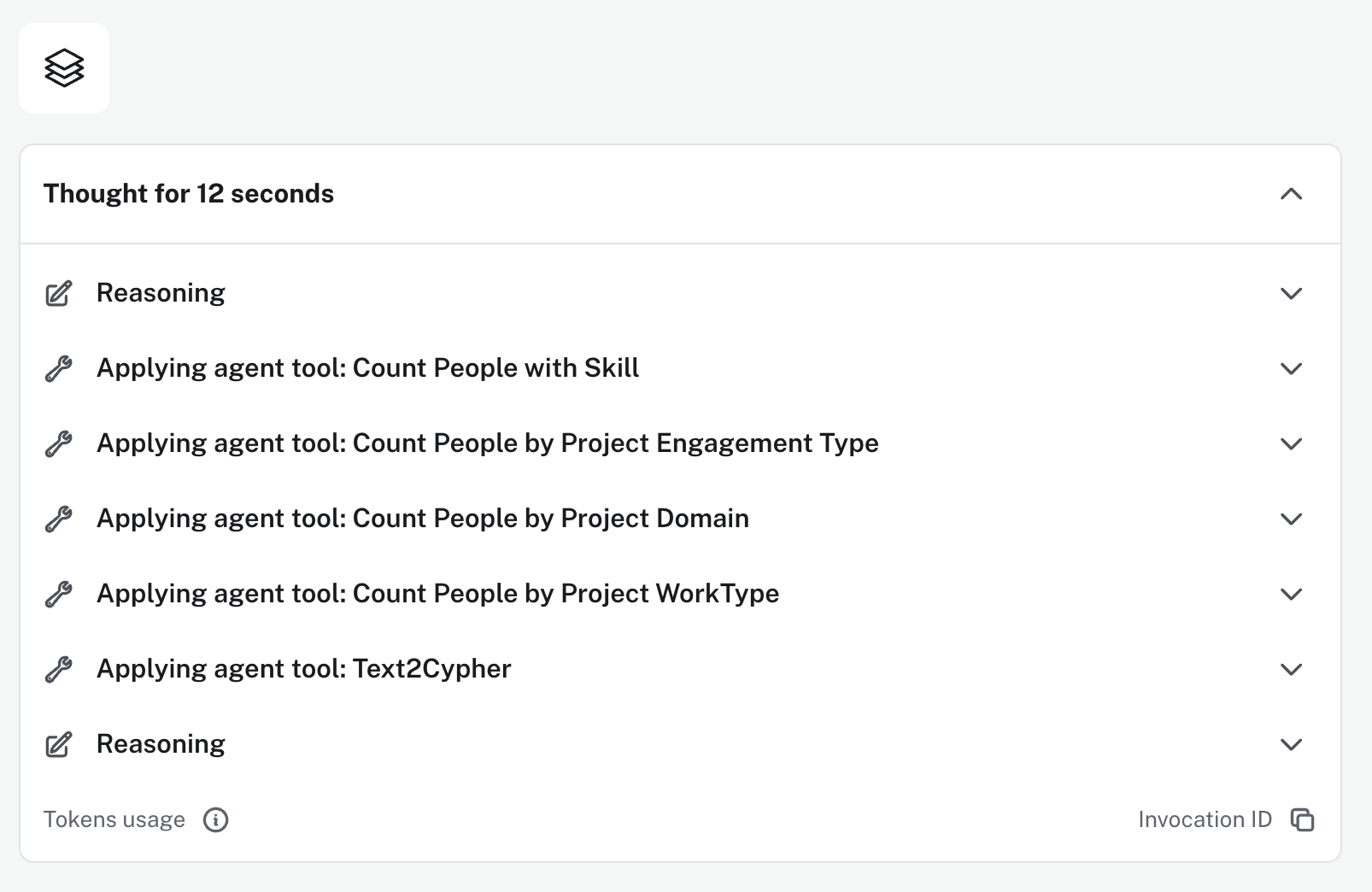1372x892 pixels.
Task: Expand the first Reasoning step chevron
Action: pos(1291,294)
